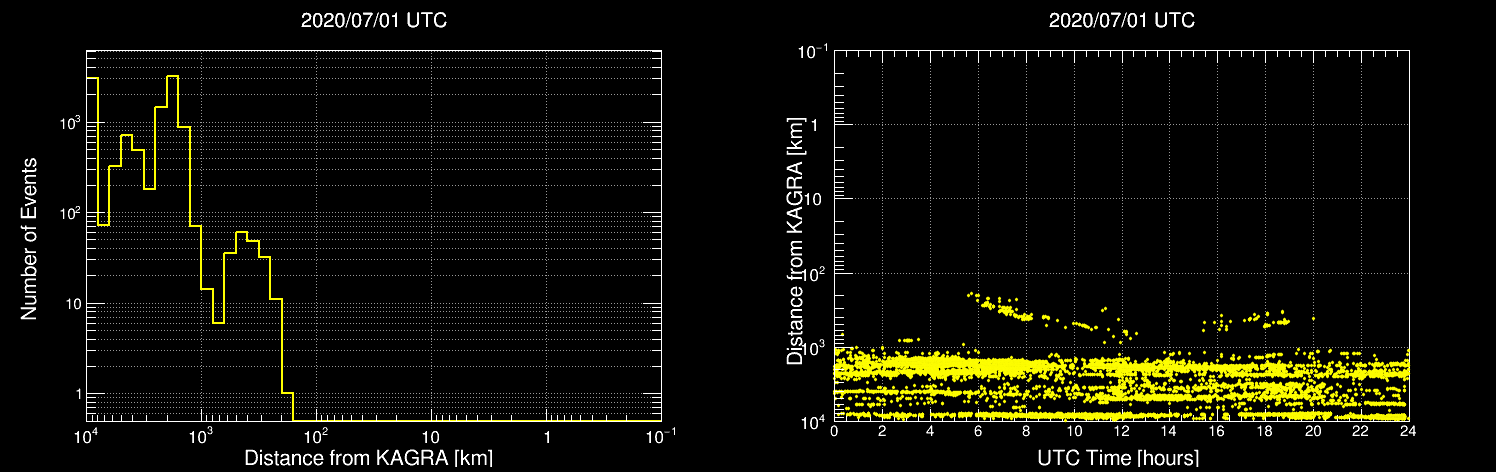Select the "Number of Events" y-axis label
The image size is (1496, 472).
pos(29,238)
